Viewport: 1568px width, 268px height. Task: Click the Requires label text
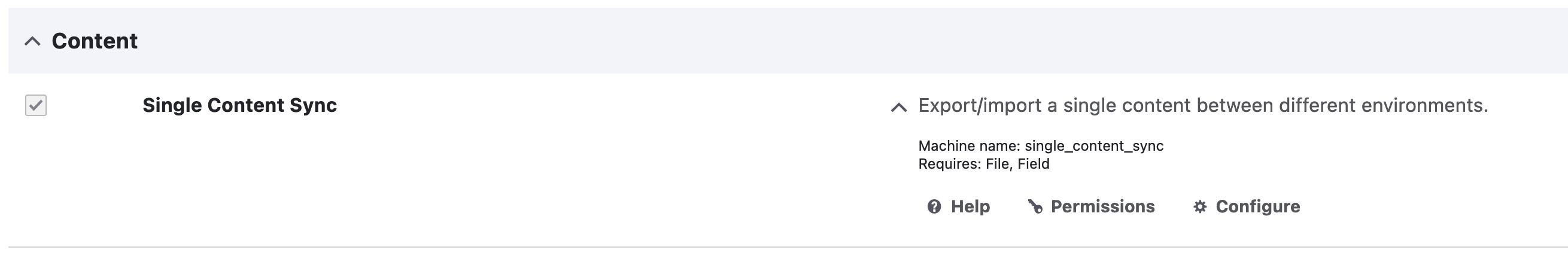[x=949, y=164]
